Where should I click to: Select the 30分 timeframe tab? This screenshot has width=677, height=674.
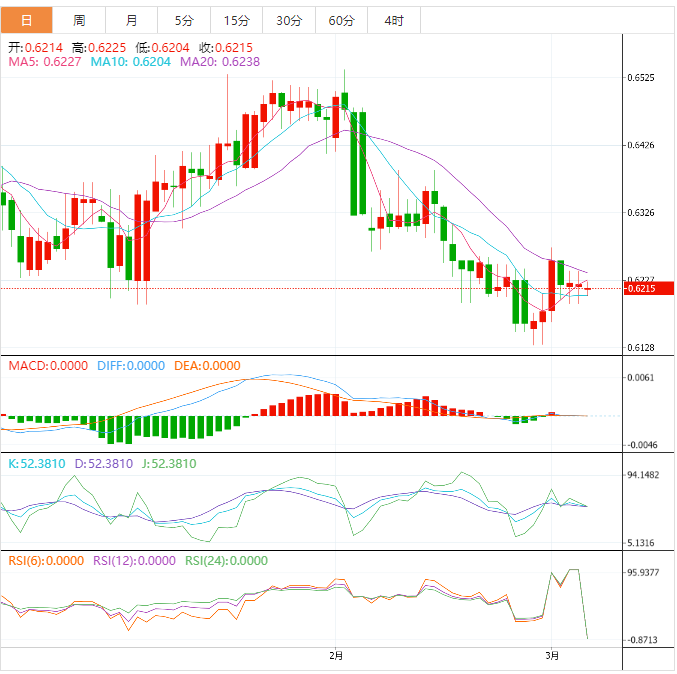click(x=288, y=20)
